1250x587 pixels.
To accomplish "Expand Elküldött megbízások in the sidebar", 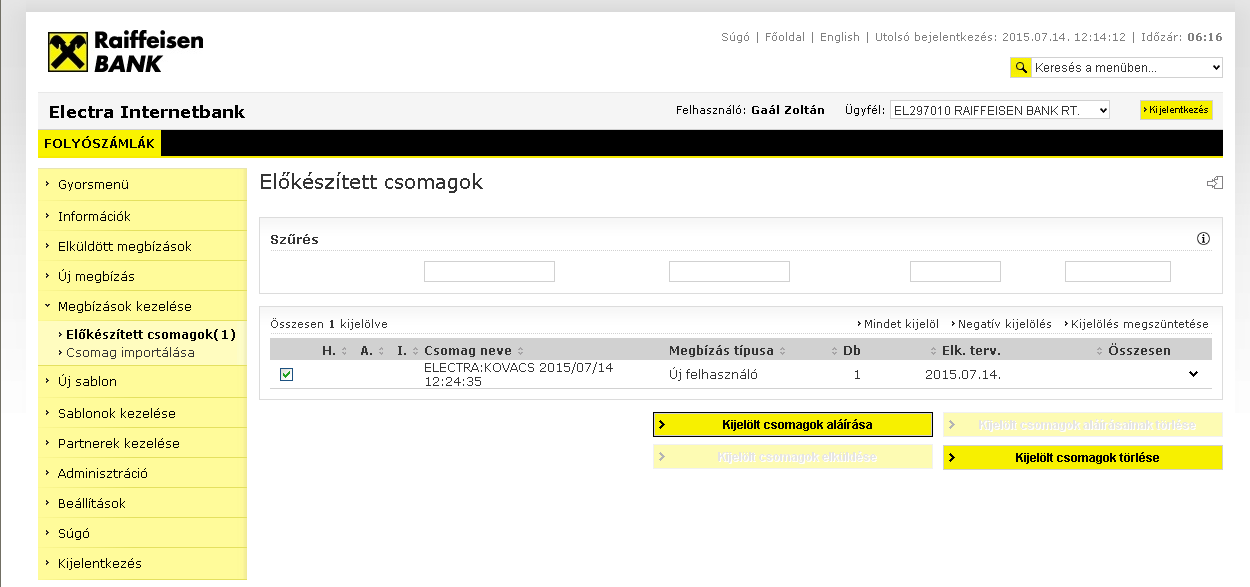I will (141, 246).
